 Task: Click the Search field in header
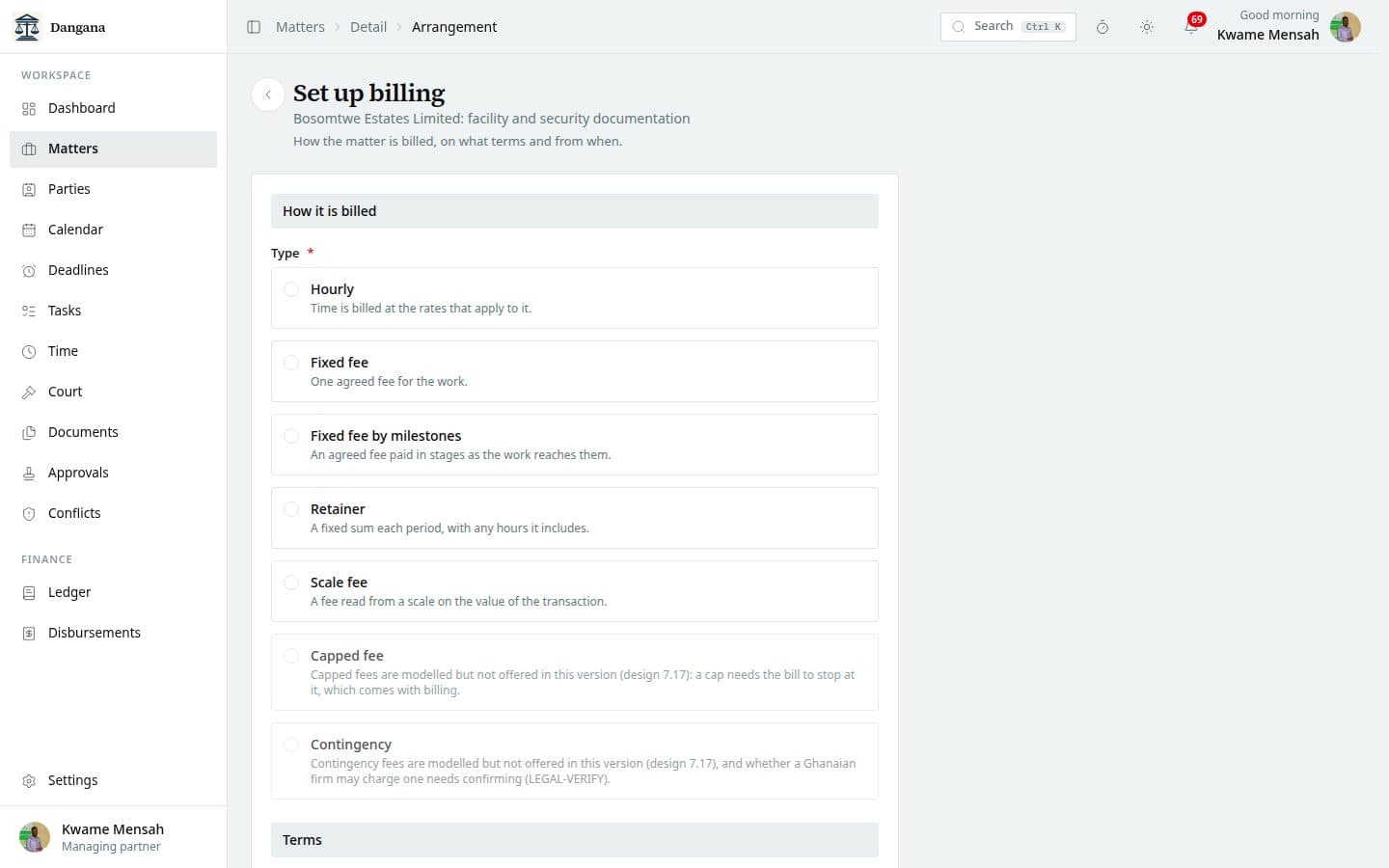[x=1008, y=27]
